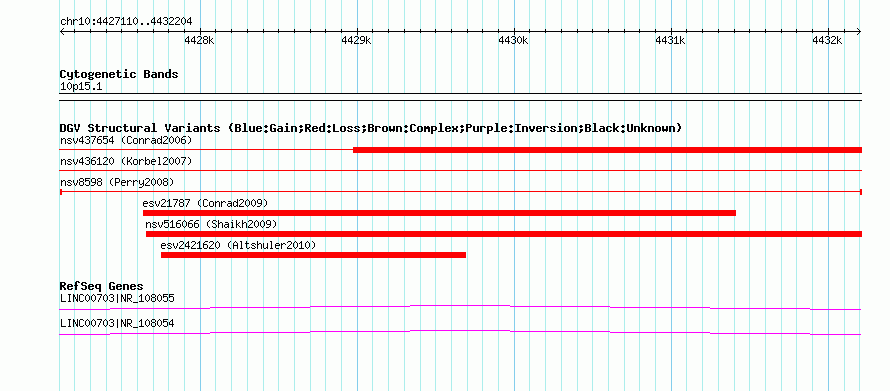Open variant label esv2421620 (Altshuler2010)
890x391 pixels.
tap(238, 246)
